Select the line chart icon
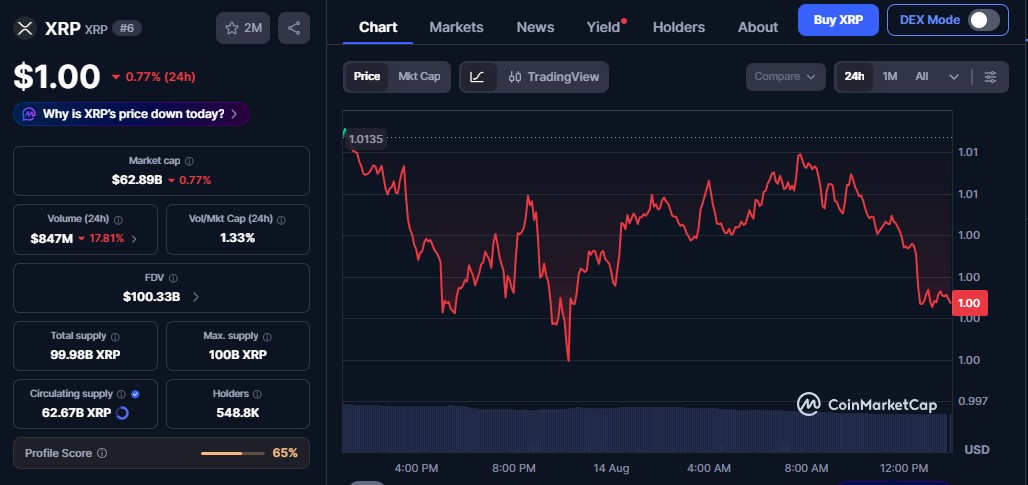Image resolution: width=1028 pixels, height=485 pixels. 478,77
